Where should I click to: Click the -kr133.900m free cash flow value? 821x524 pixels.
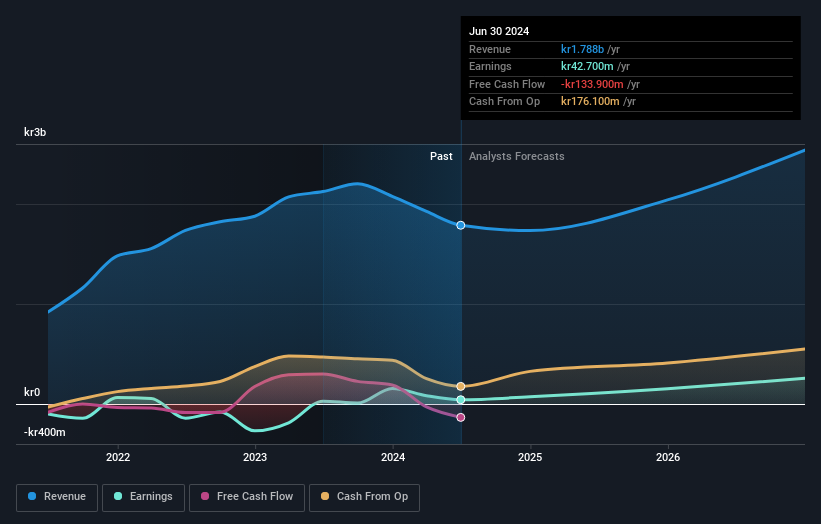coord(592,84)
